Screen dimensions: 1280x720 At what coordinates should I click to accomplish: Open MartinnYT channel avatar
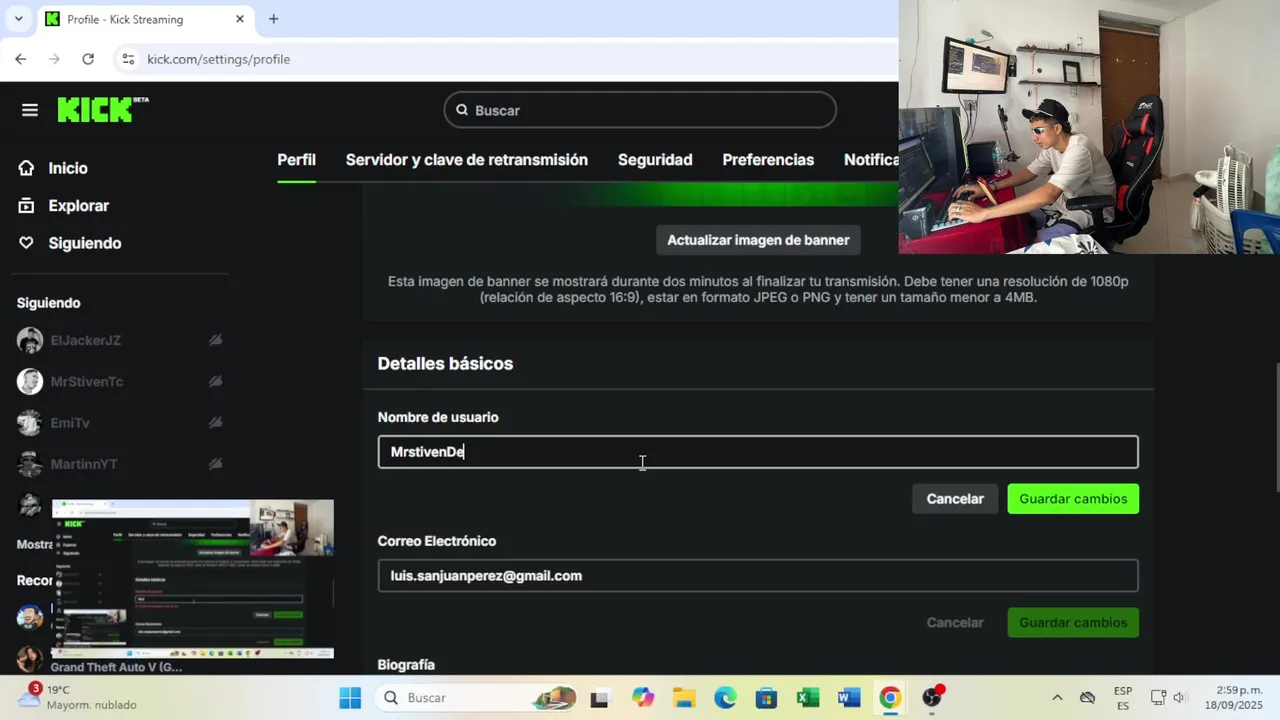30,464
